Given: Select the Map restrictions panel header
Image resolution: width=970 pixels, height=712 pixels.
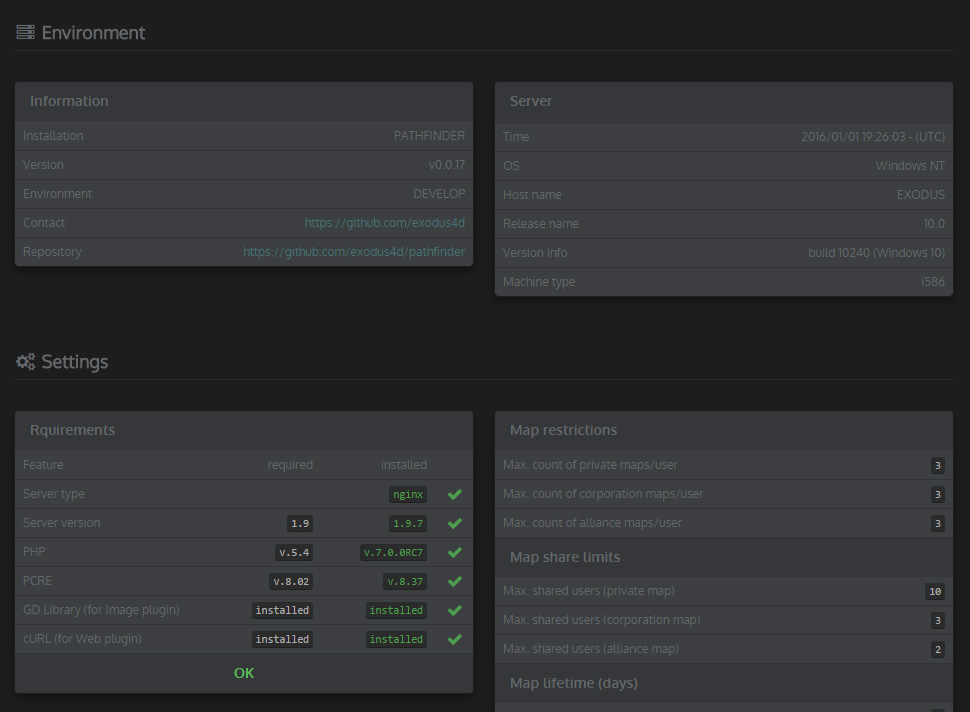Looking at the screenshot, I should point(563,430).
